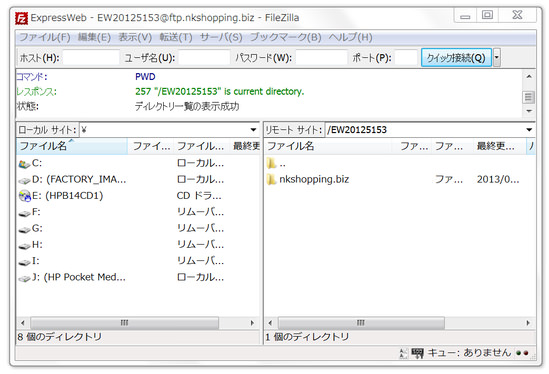The height and width of the screenshot is (374, 549).
Task: Click the "ディレクトリ一覧の表示成功" status text
Action: click(x=187, y=106)
